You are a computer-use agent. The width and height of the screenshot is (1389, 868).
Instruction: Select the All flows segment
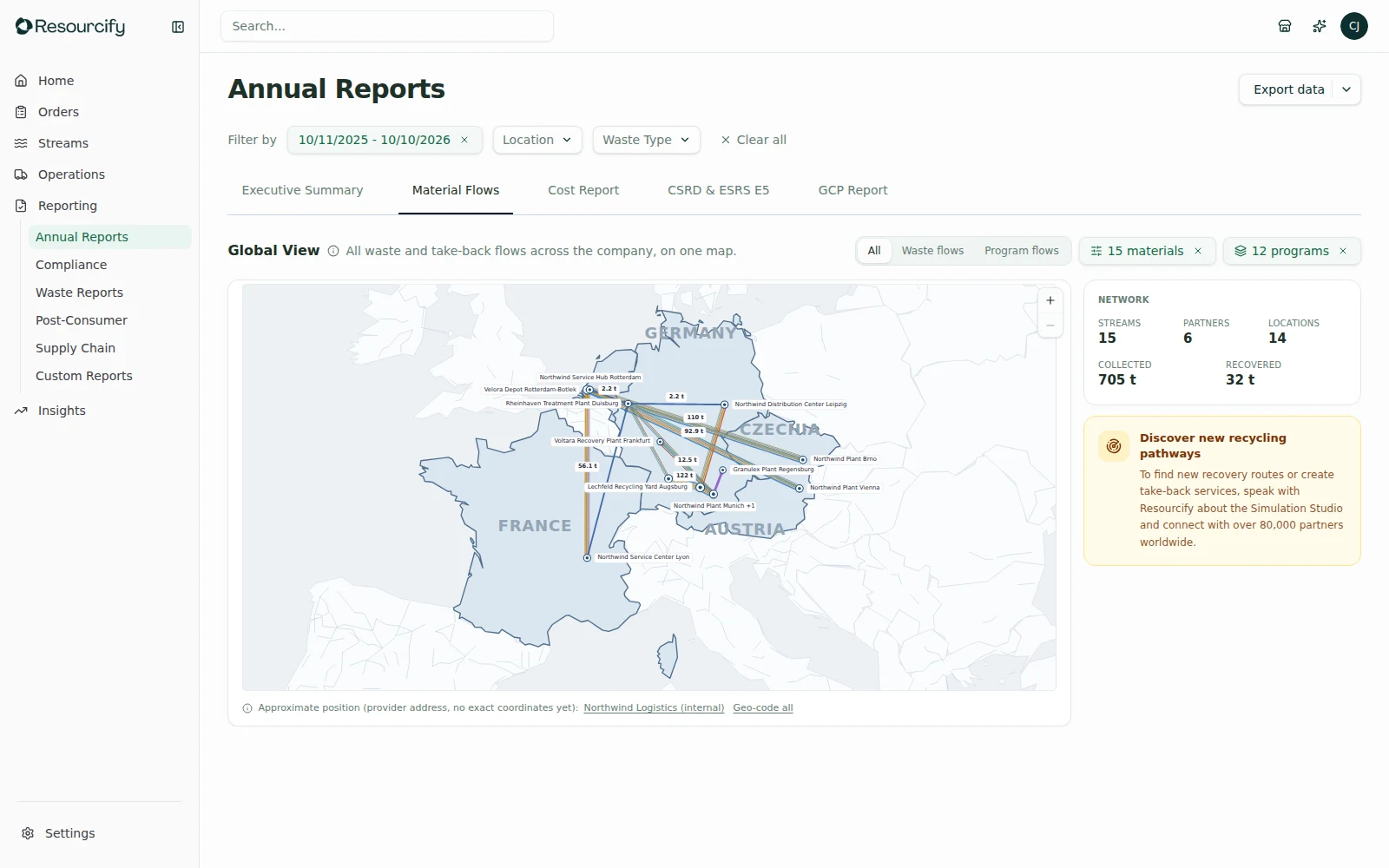pos(874,251)
